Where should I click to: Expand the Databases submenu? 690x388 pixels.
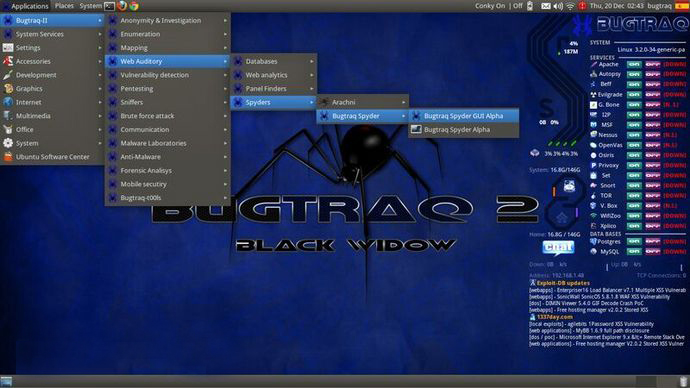[274, 61]
